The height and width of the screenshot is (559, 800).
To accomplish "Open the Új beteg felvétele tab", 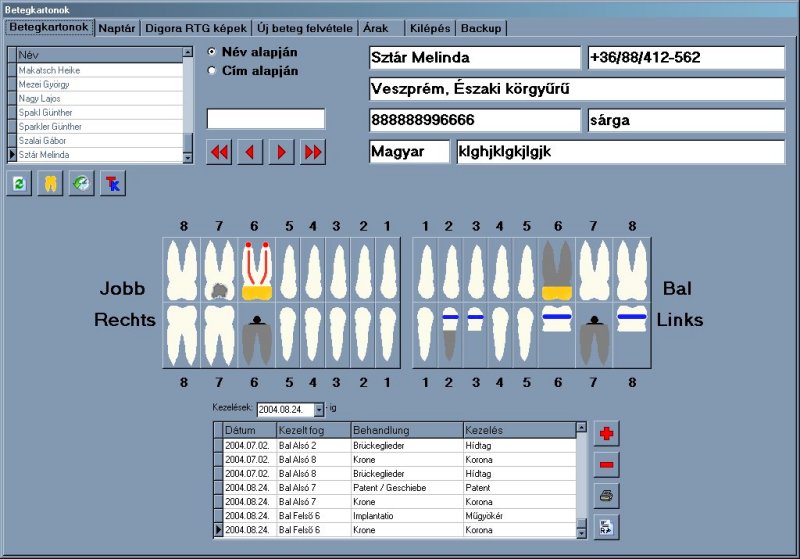I will 299,28.
